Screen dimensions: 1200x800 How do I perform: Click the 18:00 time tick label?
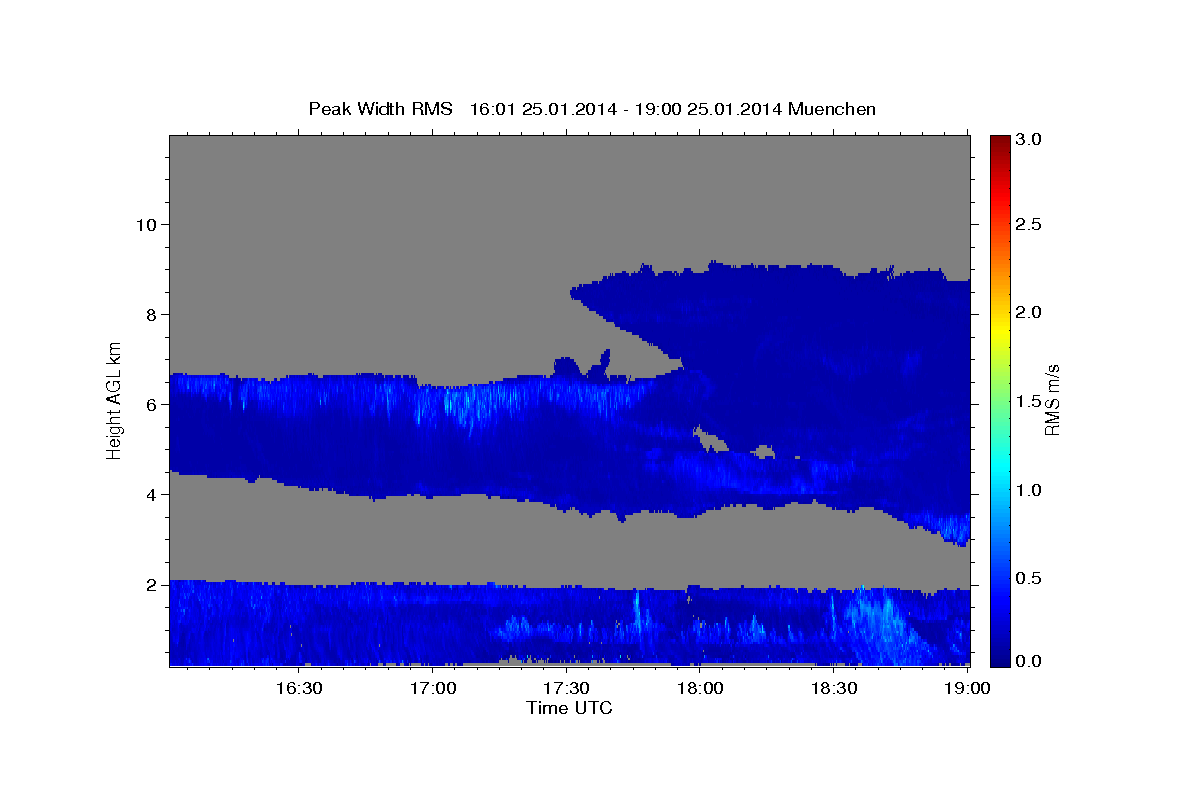click(x=700, y=689)
